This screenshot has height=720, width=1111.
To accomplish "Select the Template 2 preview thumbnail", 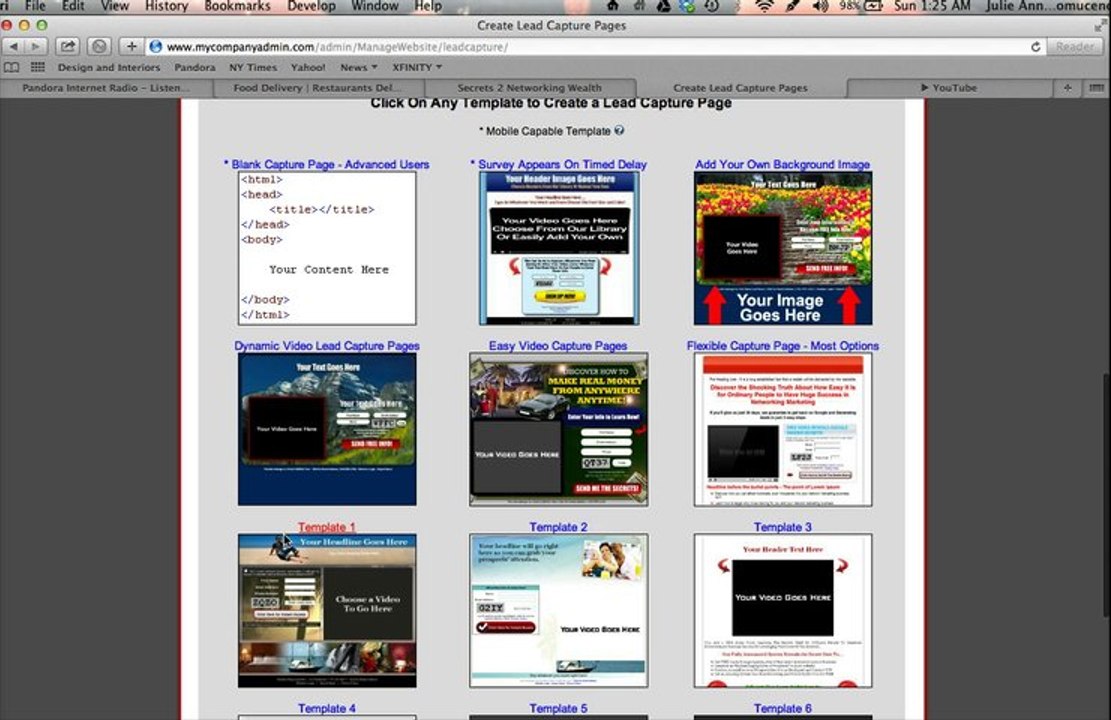I will [558, 611].
